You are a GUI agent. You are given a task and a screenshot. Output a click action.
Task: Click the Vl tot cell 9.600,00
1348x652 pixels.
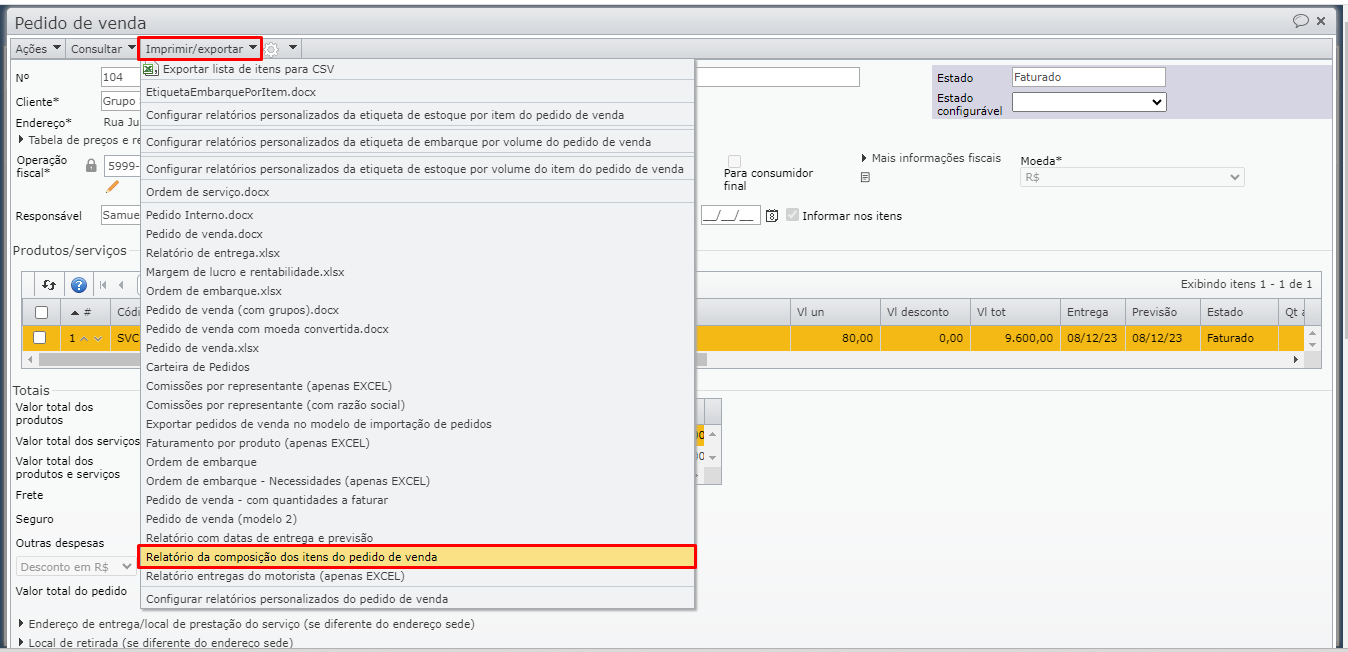pyautogui.click(x=1015, y=338)
